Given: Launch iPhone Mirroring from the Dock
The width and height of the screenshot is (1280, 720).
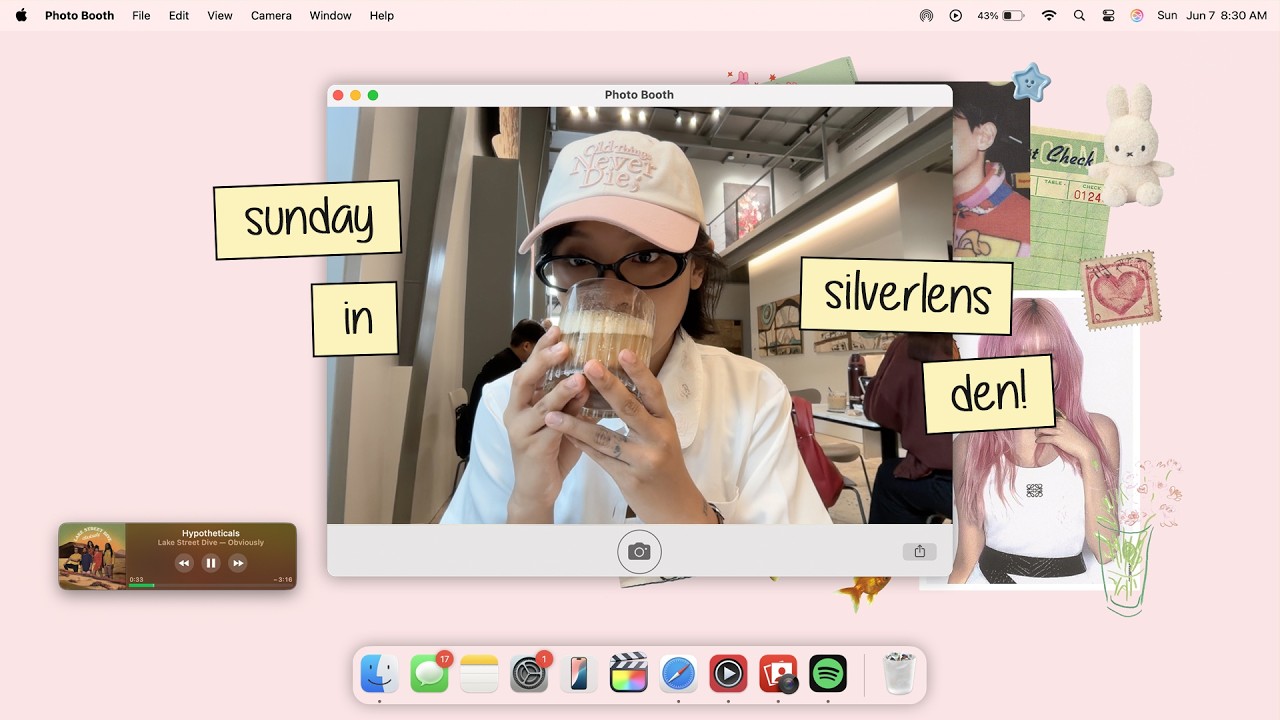Looking at the screenshot, I should (579, 674).
